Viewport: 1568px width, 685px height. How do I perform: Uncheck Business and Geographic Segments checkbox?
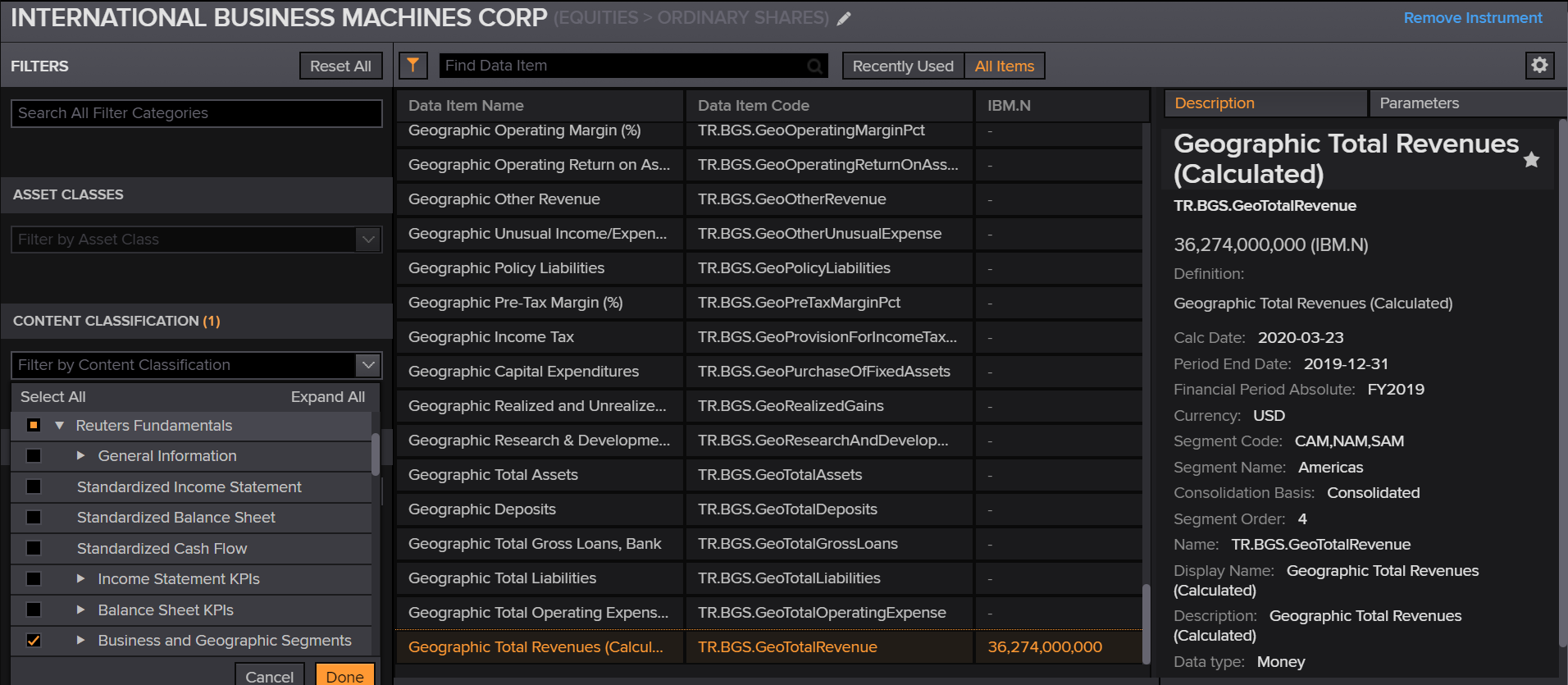pyautogui.click(x=34, y=641)
